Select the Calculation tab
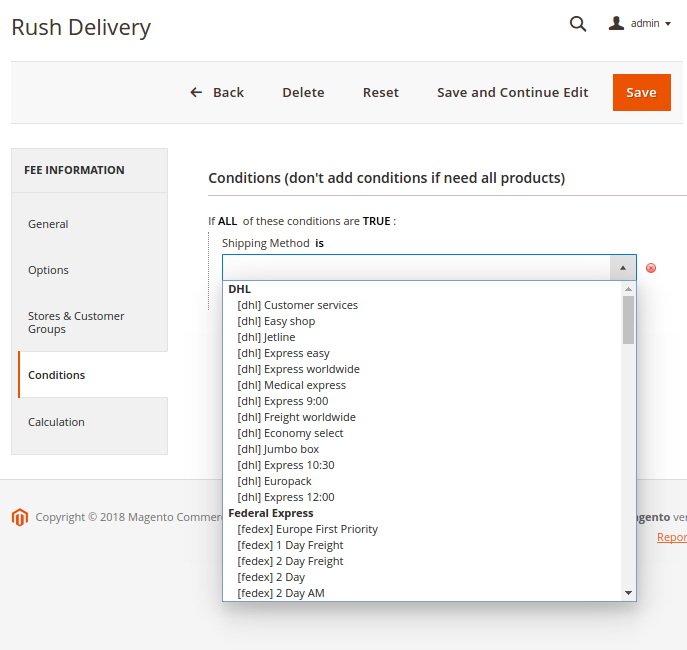 point(56,422)
